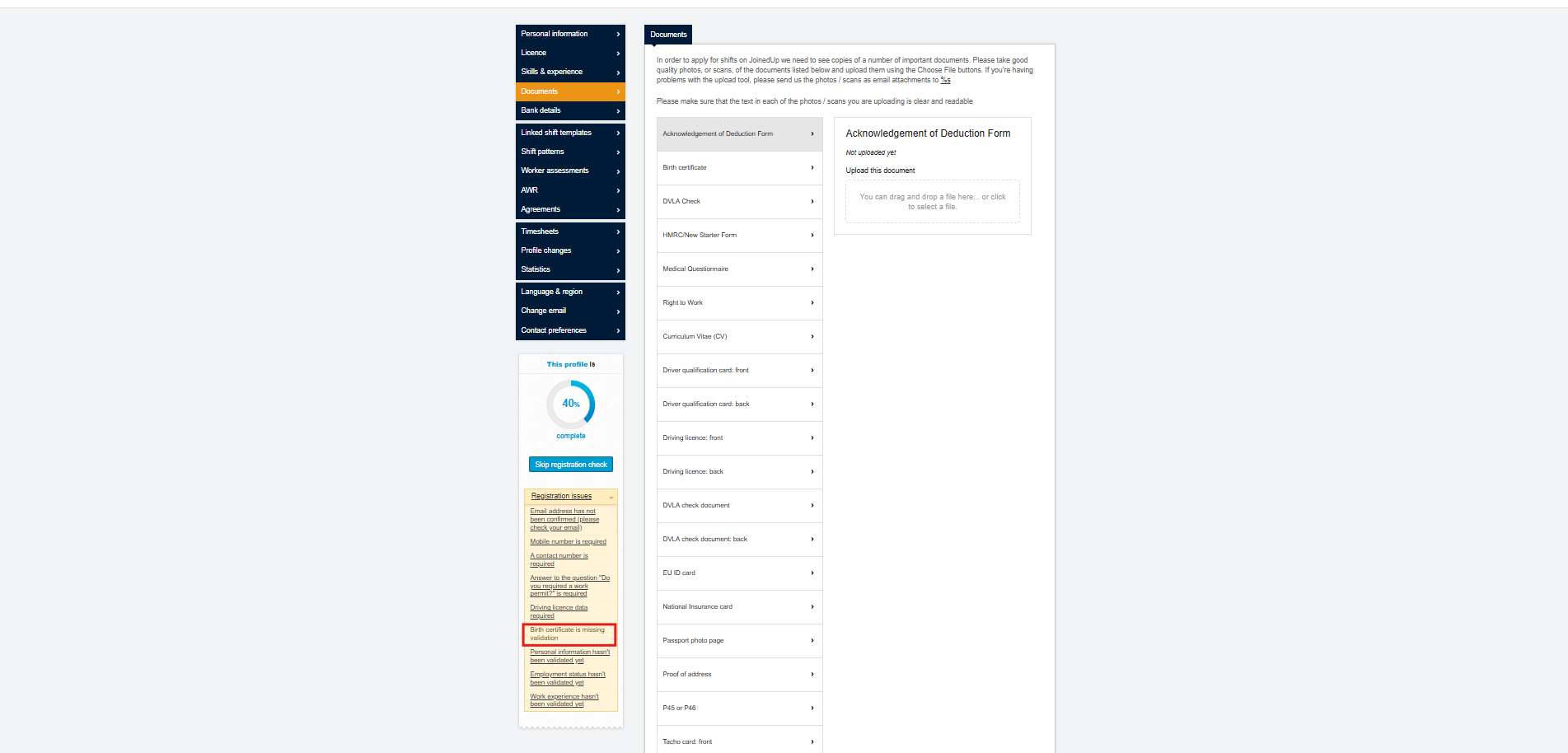This screenshot has width=1568, height=753.
Task: Open the %s email attachment link
Action: click(x=946, y=80)
